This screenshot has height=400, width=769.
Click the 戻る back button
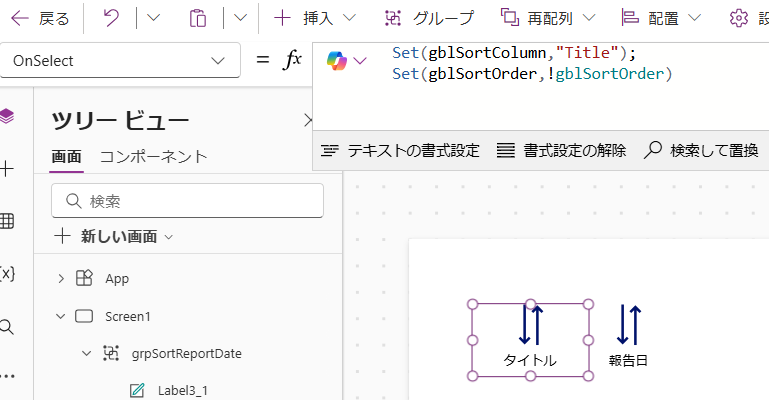(x=40, y=19)
